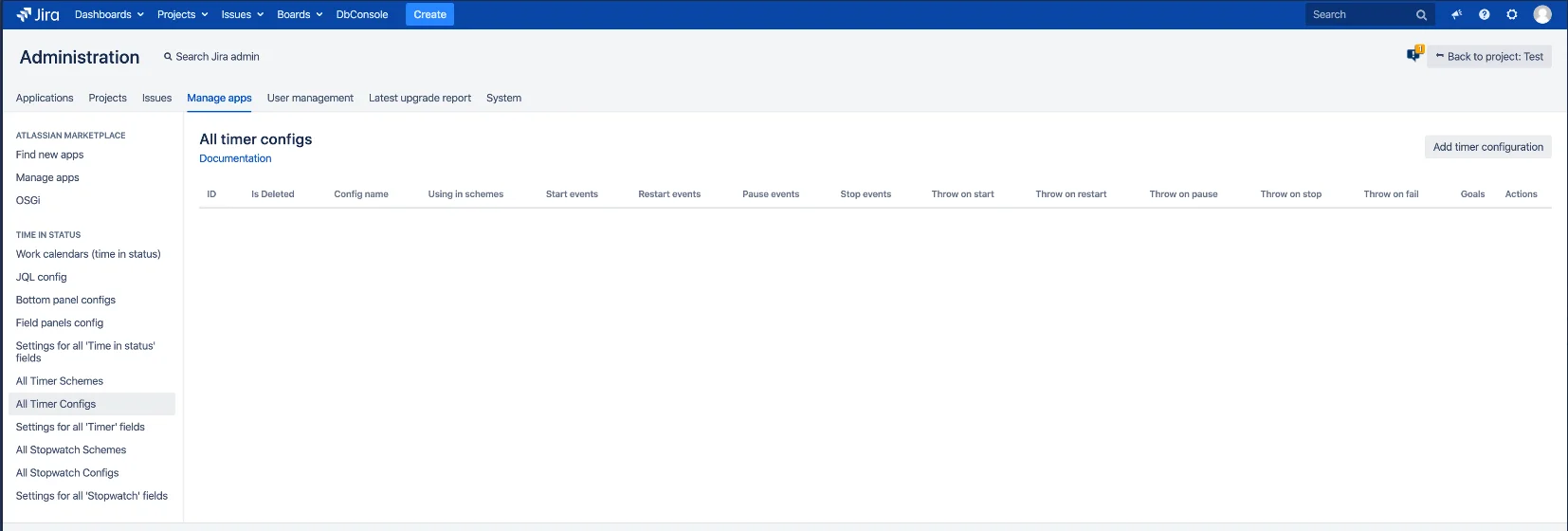This screenshot has width=1568, height=531.
Task: Switch to the Issues admin tab
Action: point(156,98)
